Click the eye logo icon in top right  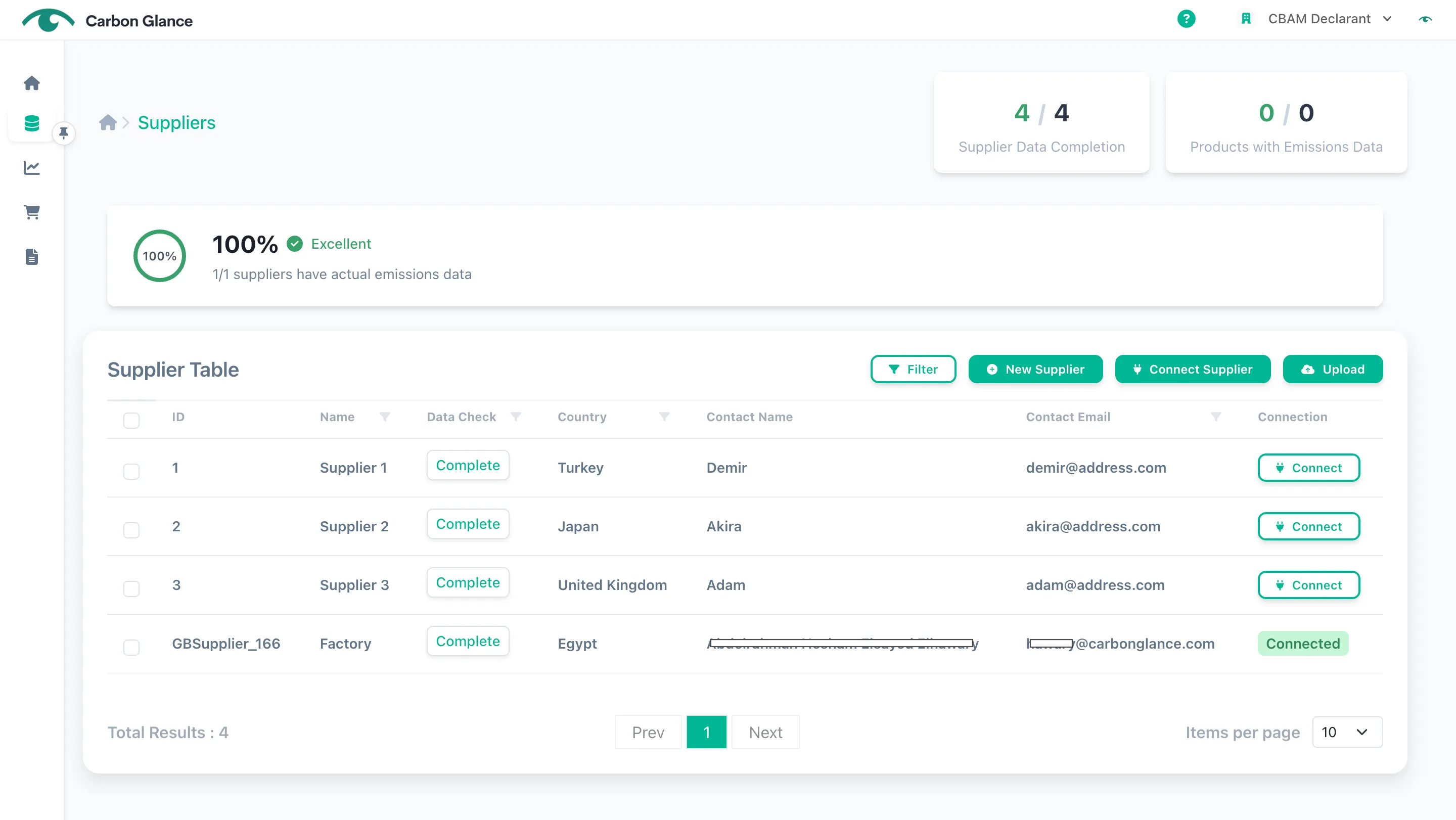[1425, 19]
